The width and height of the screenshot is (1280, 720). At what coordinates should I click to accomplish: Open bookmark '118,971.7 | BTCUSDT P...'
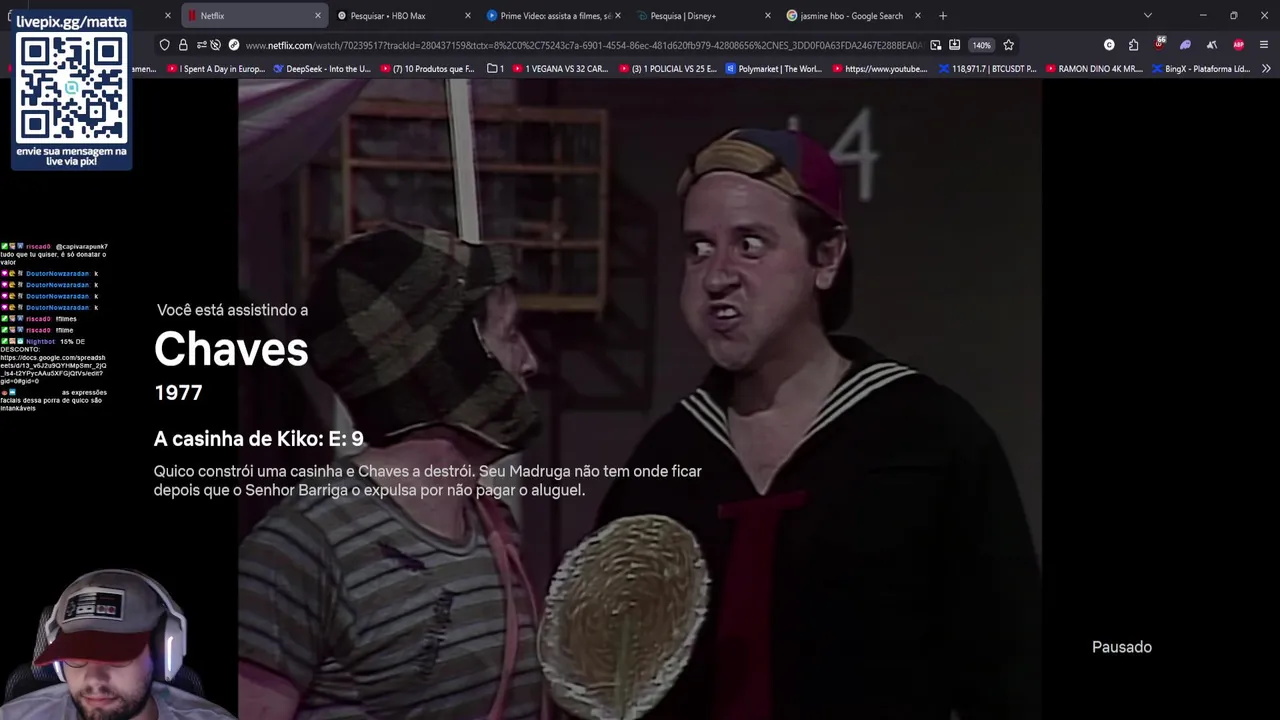point(987,69)
